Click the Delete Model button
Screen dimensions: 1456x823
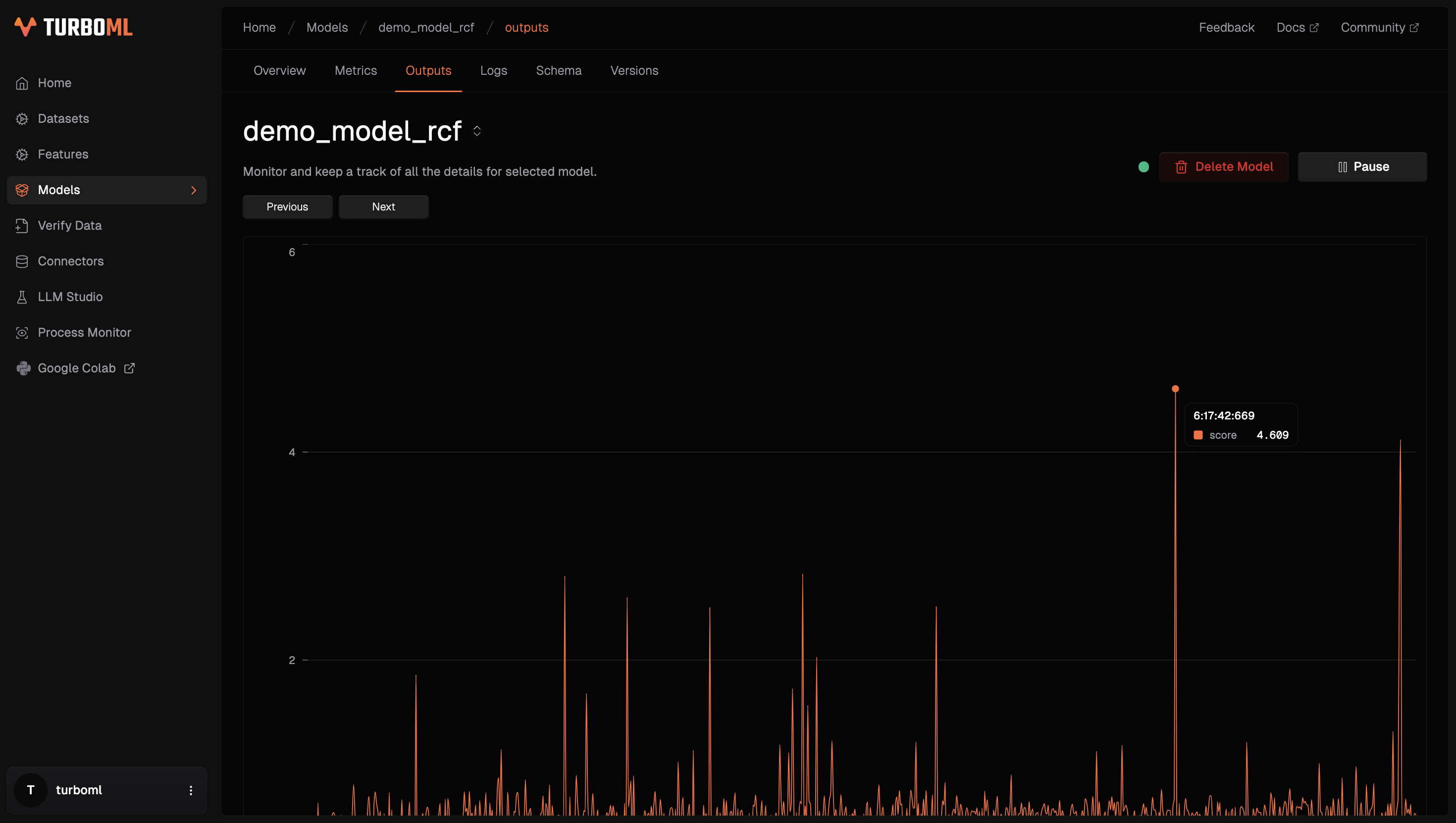tap(1224, 167)
